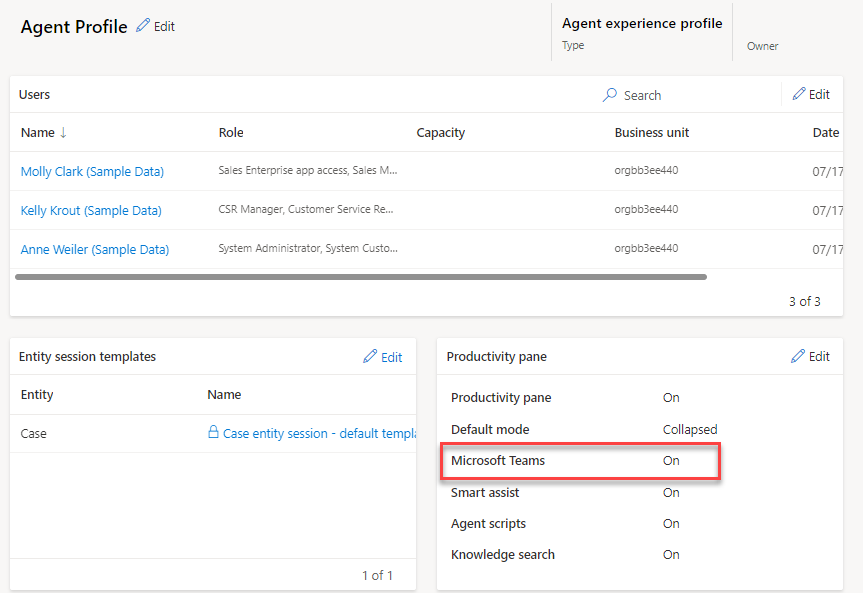Click the sort arrow next to Name
Image resolution: width=863 pixels, height=593 pixels.
(63, 132)
